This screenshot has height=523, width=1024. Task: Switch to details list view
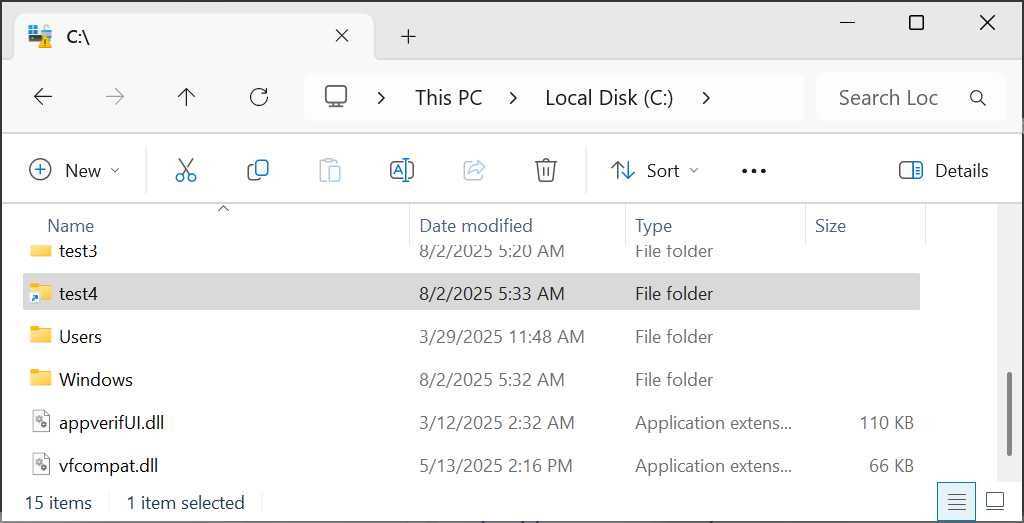tap(956, 501)
